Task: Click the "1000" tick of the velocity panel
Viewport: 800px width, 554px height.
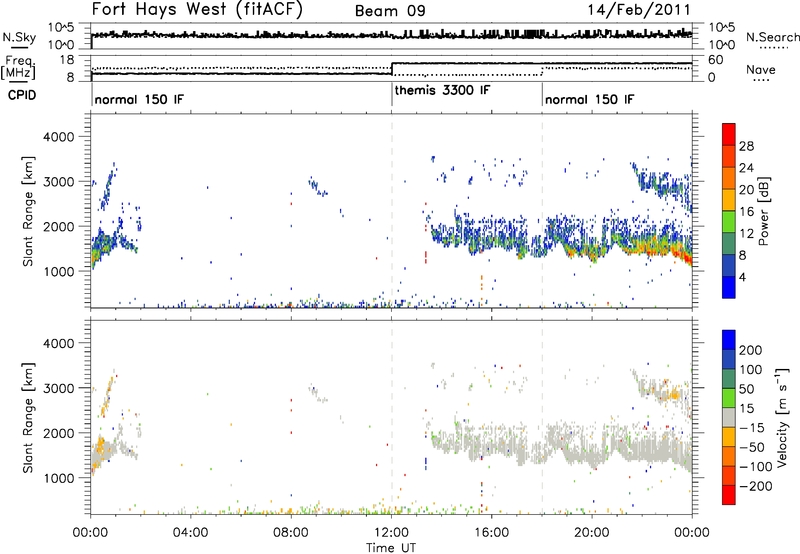Action: pyautogui.click(x=58, y=478)
